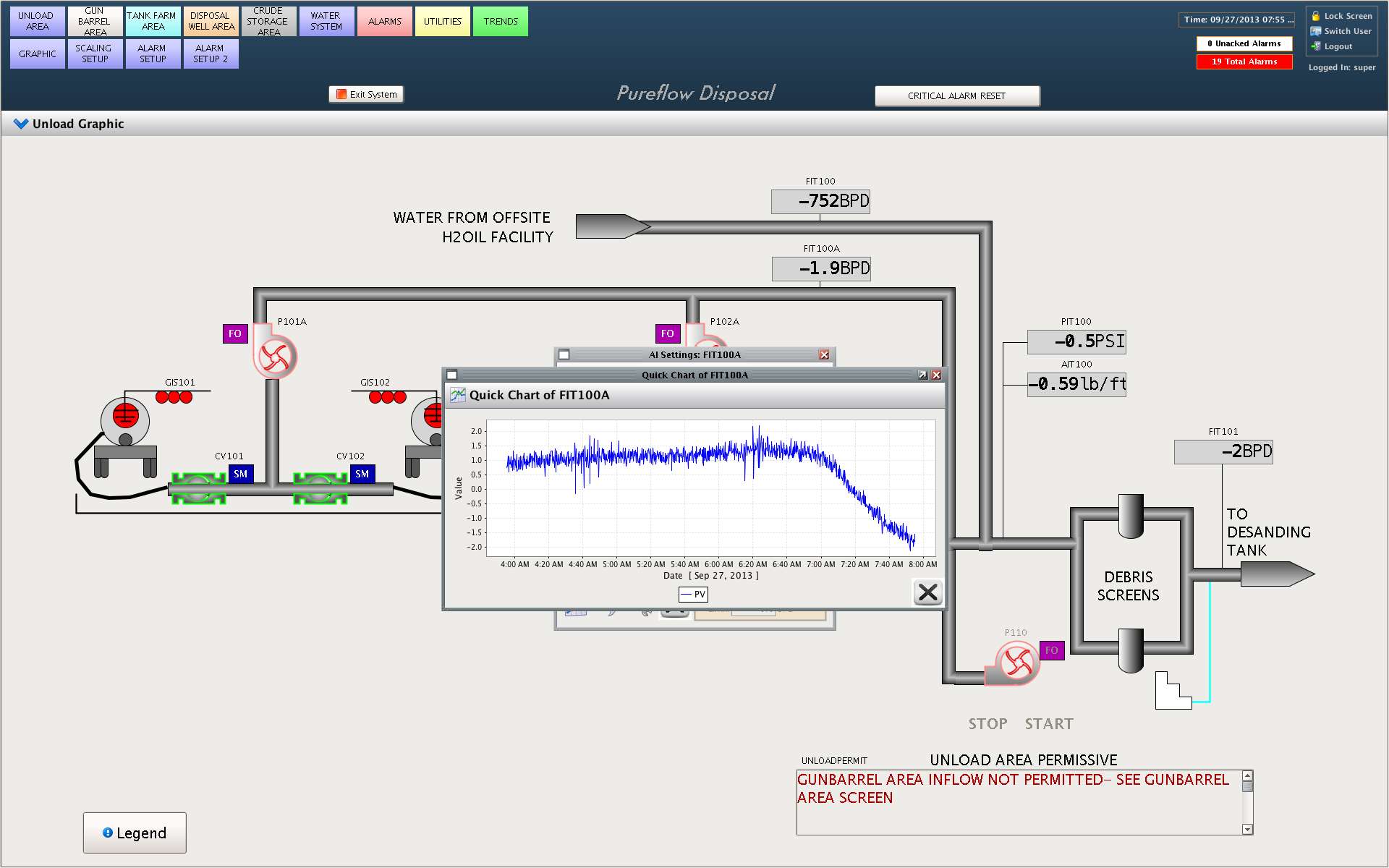This screenshot has height=868, width=1389.
Task: Click START for pump P110
Action: pyautogui.click(x=1049, y=724)
